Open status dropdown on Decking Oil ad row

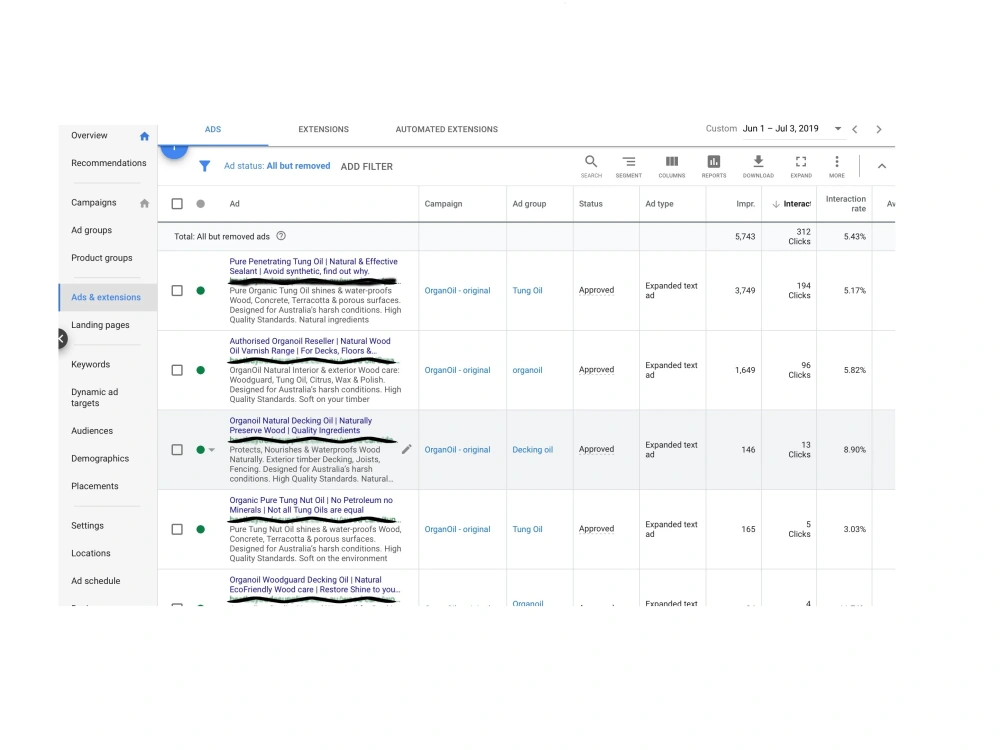point(212,450)
